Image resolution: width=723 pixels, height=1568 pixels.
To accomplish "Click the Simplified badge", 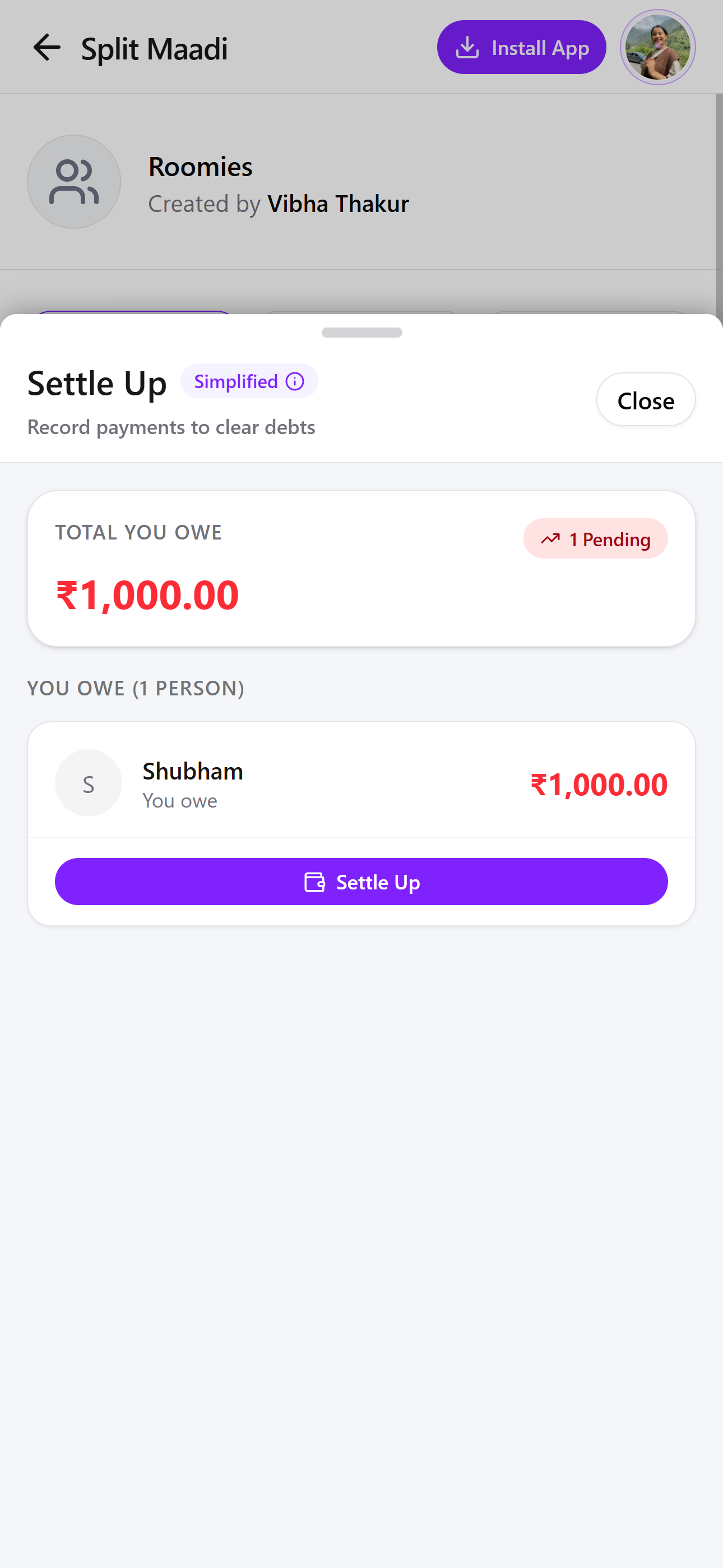I will tap(237, 382).
